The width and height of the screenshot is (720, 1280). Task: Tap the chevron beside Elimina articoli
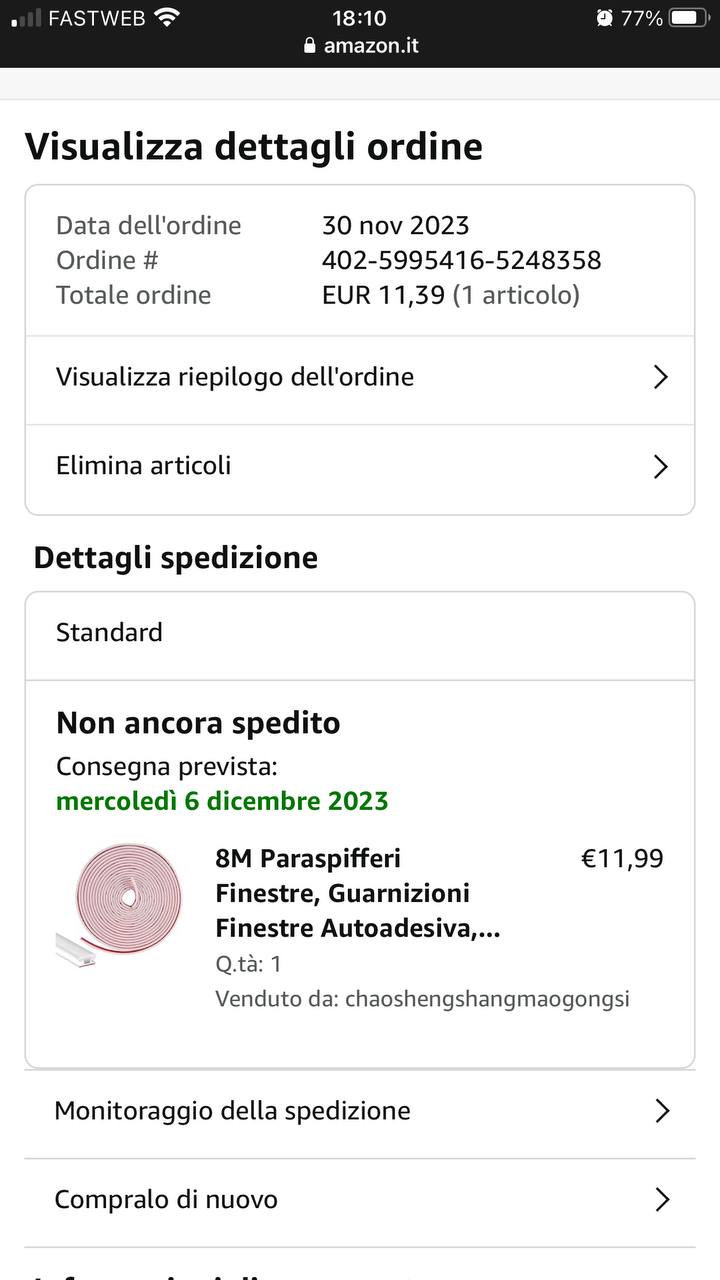pos(660,467)
